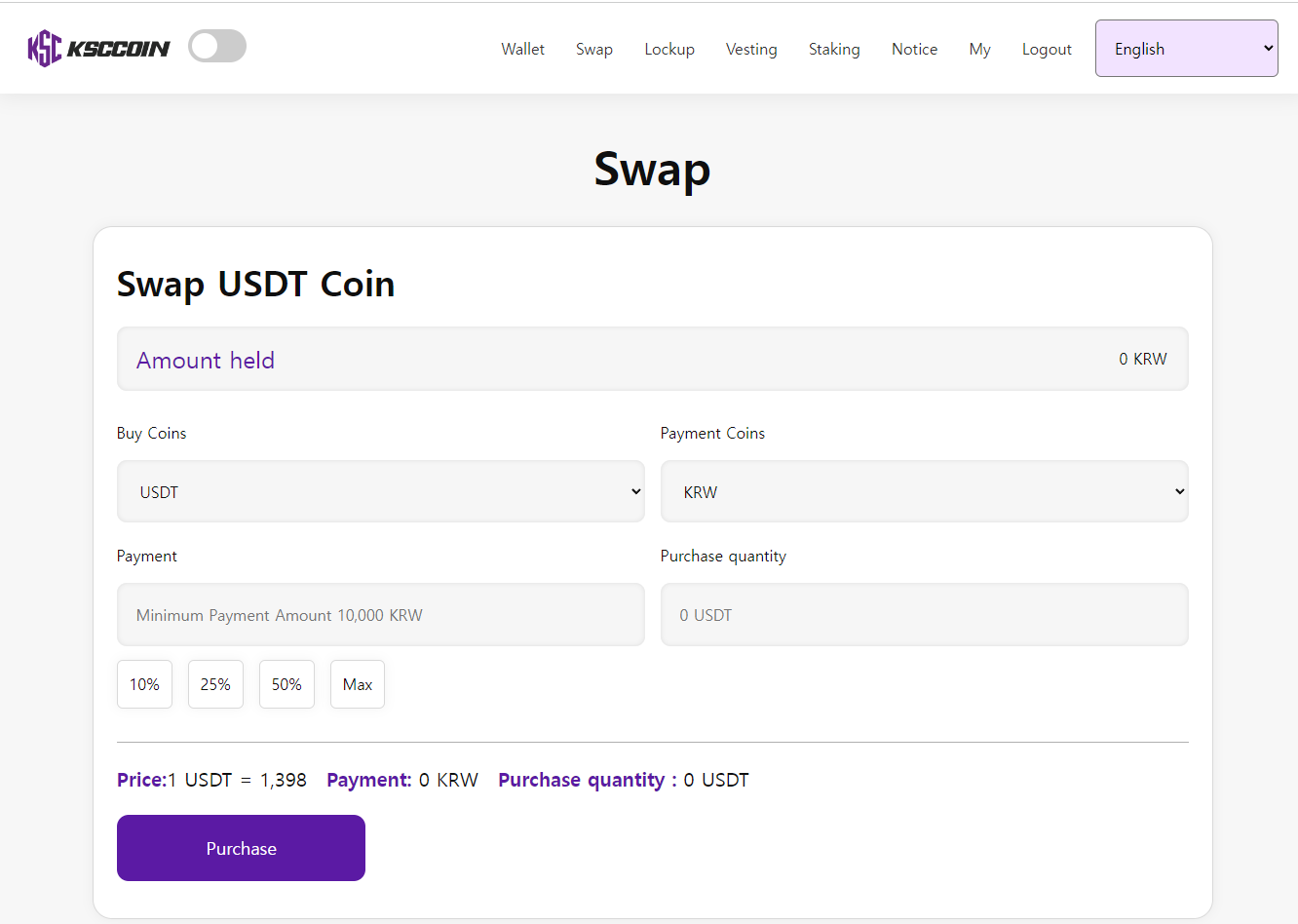Go to the Staking page
The width and height of the screenshot is (1298, 924).
pyautogui.click(x=834, y=49)
